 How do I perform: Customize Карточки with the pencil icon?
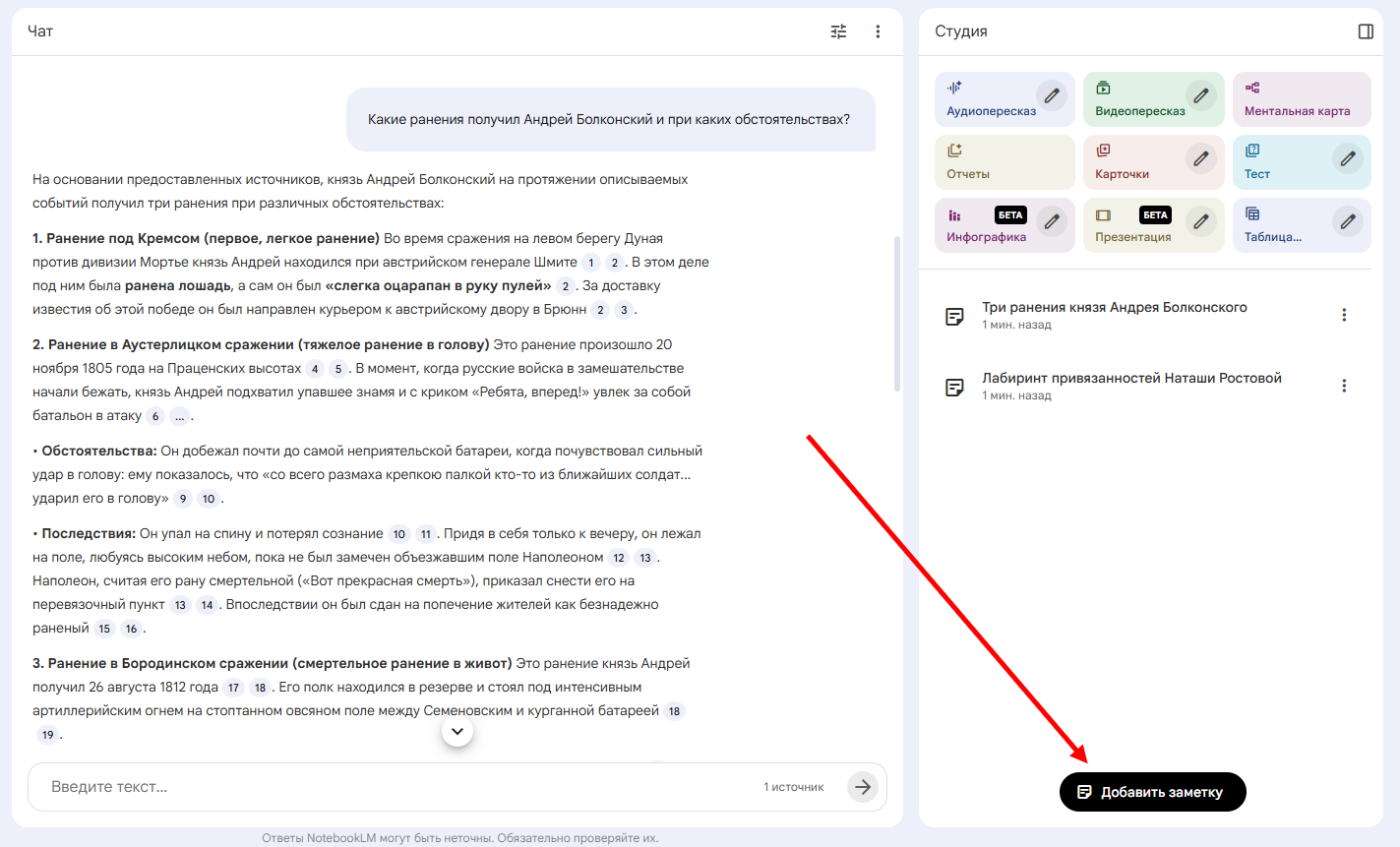[x=1200, y=158]
